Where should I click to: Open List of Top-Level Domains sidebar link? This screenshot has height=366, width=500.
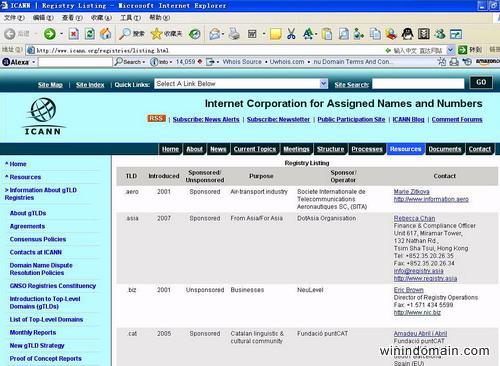click(x=46, y=319)
